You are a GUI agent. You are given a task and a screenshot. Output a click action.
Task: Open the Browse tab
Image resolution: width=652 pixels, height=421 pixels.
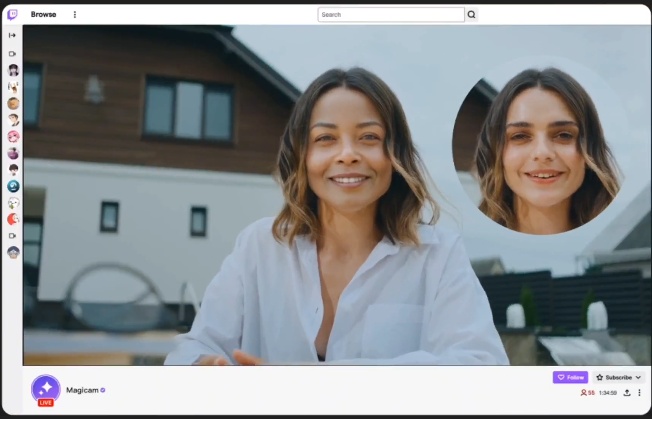[43, 15]
